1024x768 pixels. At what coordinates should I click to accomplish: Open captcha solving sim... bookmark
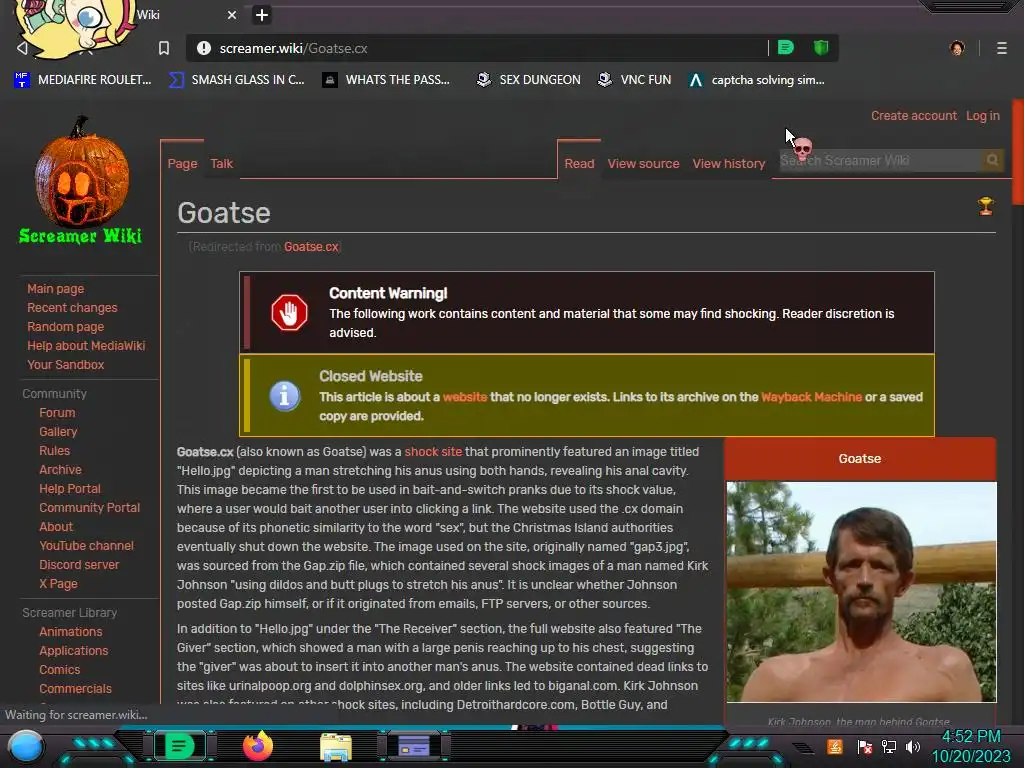(757, 80)
